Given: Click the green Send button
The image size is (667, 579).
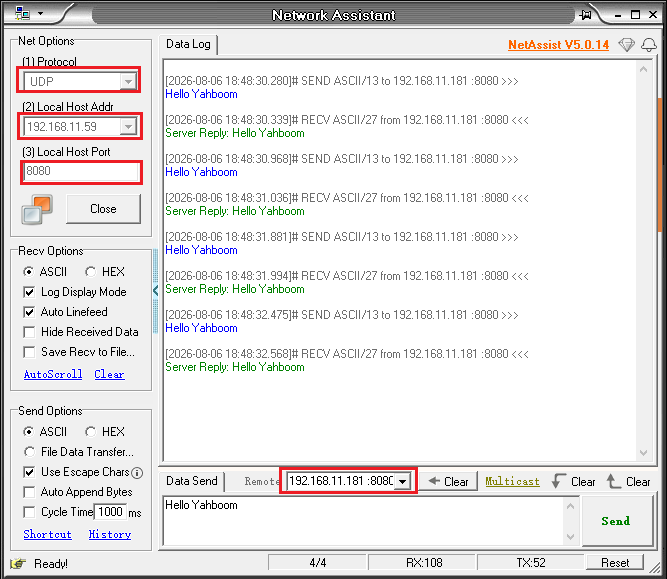Looking at the screenshot, I should [x=616, y=521].
